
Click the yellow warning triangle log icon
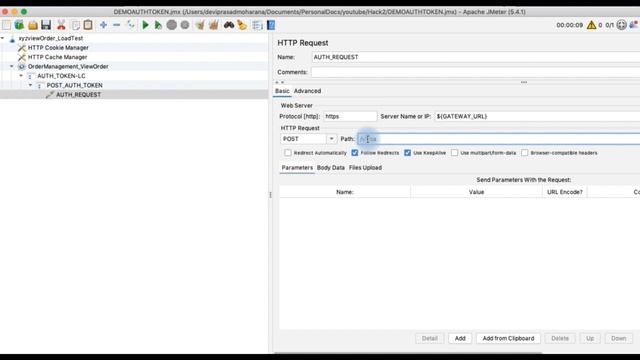tap(591, 25)
